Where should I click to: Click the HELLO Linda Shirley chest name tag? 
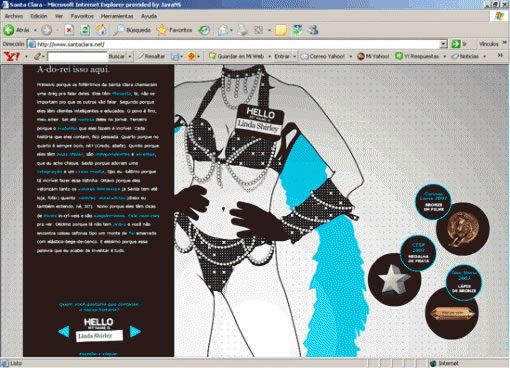click(259, 121)
